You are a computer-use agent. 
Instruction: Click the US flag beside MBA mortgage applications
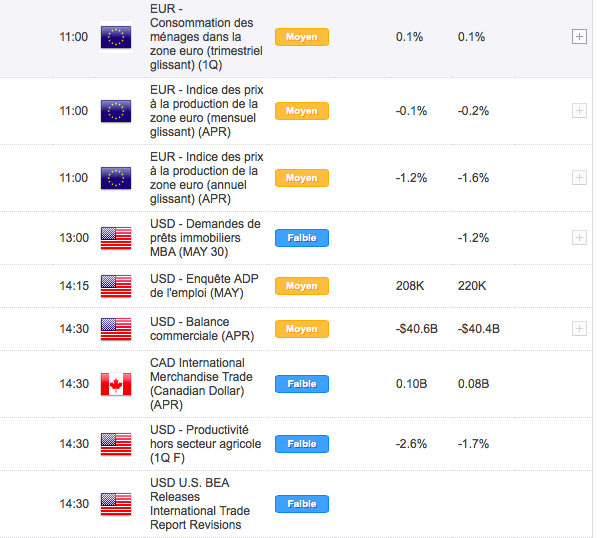coord(116,238)
